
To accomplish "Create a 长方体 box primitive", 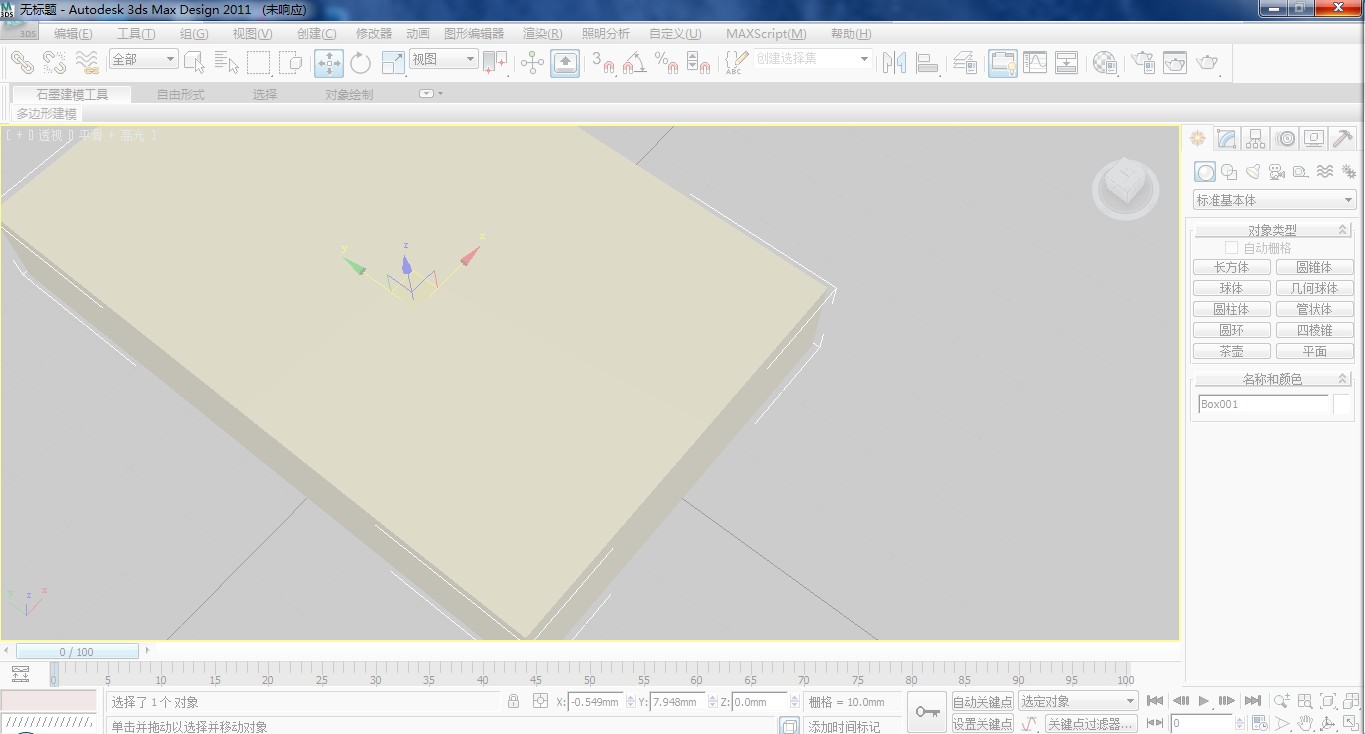I will tap(1232, 267).
